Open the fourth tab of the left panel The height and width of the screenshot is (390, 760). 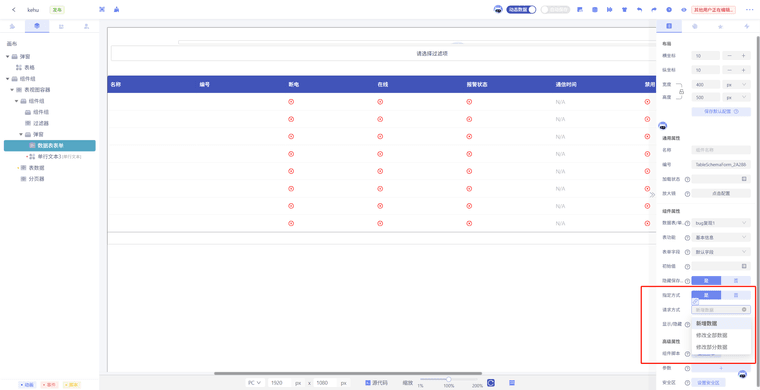86,26
